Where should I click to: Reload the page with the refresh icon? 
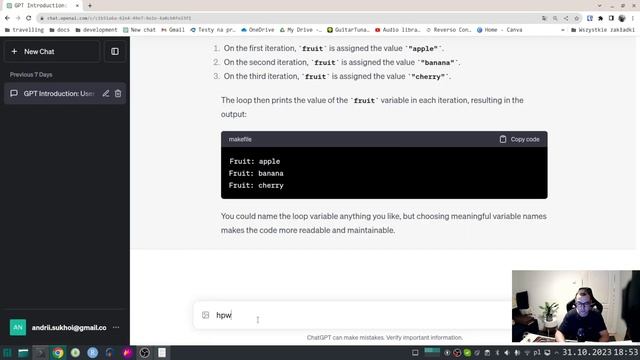point(29,18)
